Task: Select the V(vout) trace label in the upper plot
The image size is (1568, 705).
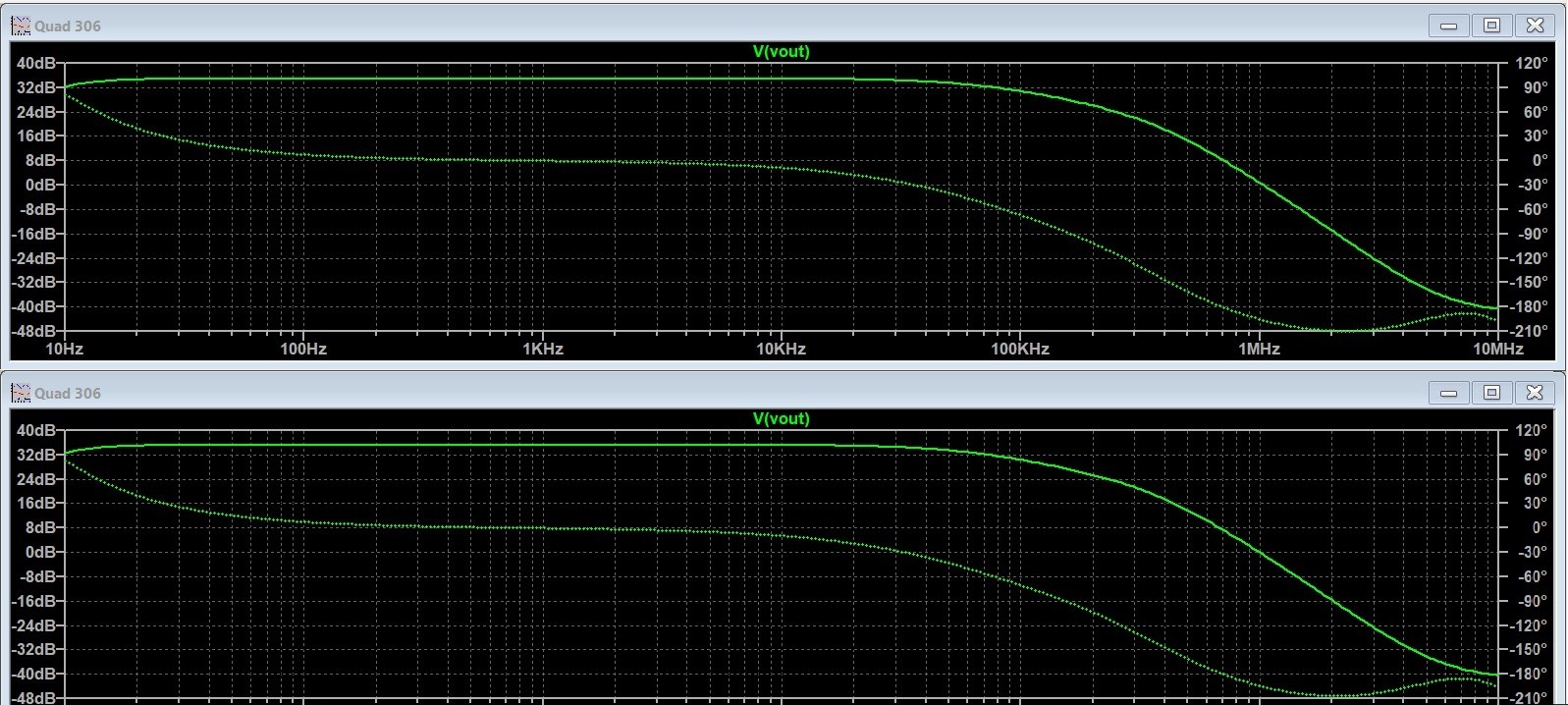Action: (781, 51)
